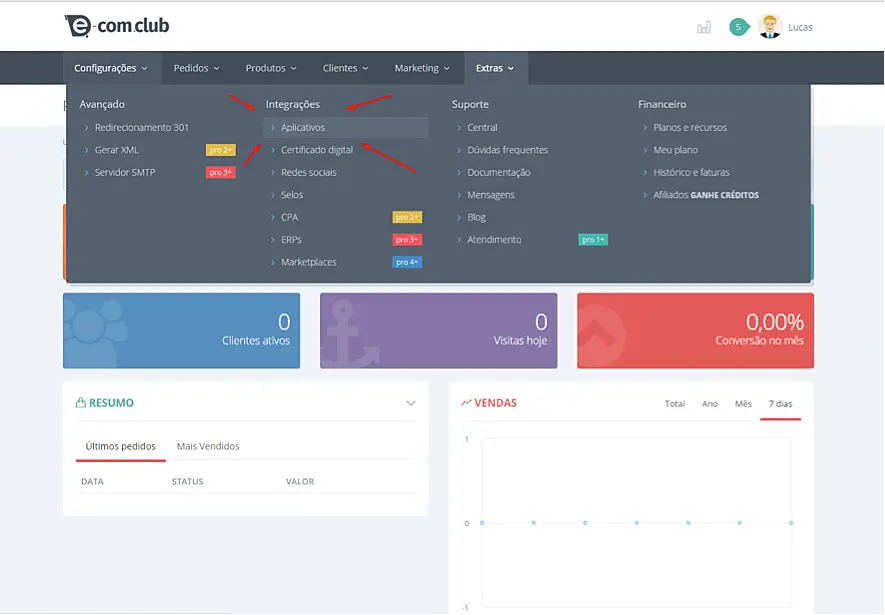Open the Pedidos dropdown menu
This screenshot has width=885, height=615.
click(x=196, y=68)
